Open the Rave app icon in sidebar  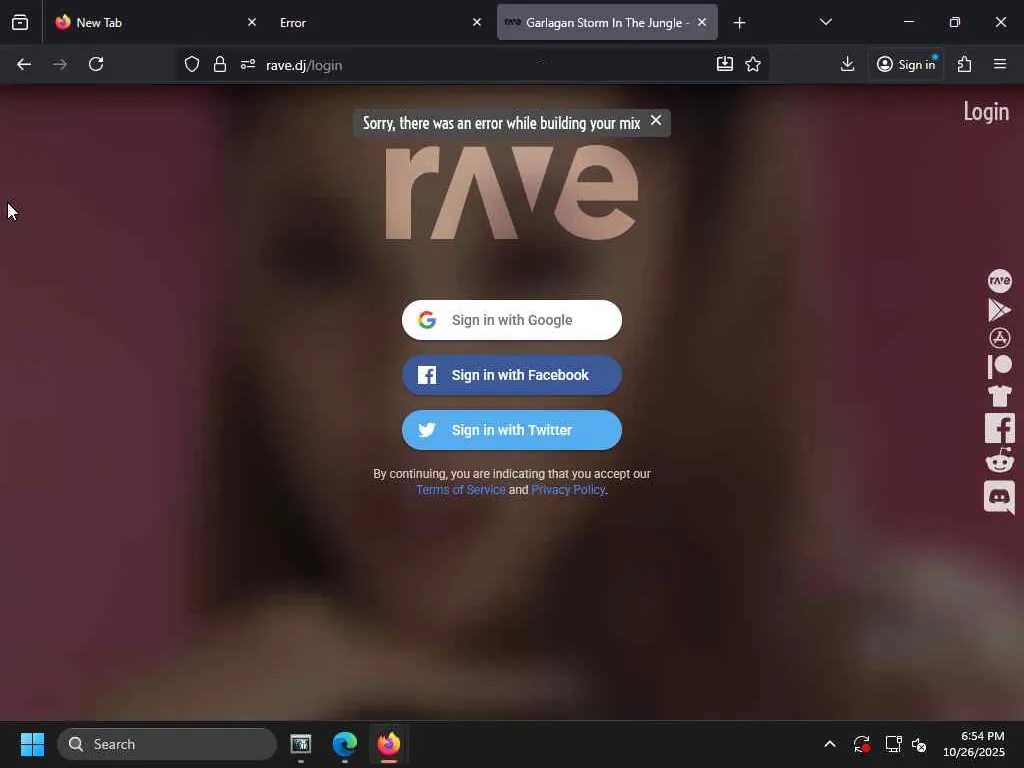click(x=999, y=281)
